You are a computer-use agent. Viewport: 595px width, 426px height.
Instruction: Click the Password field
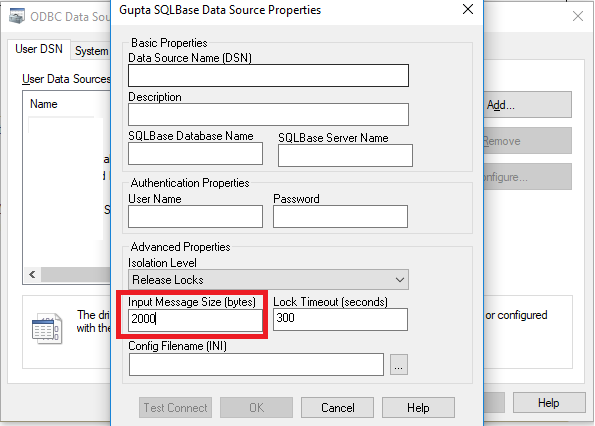click(340, 216)
